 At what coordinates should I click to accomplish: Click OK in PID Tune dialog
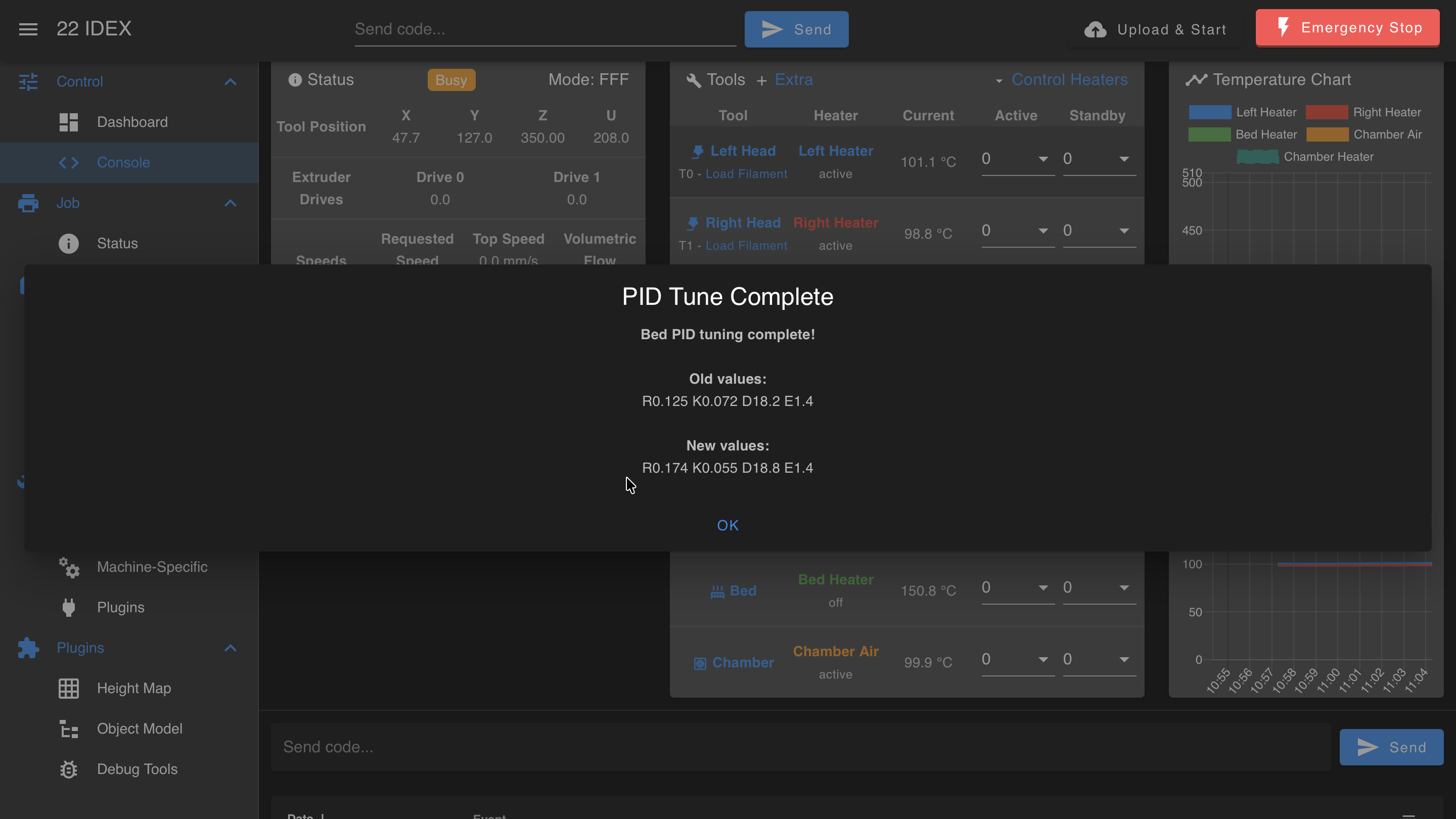727,526
